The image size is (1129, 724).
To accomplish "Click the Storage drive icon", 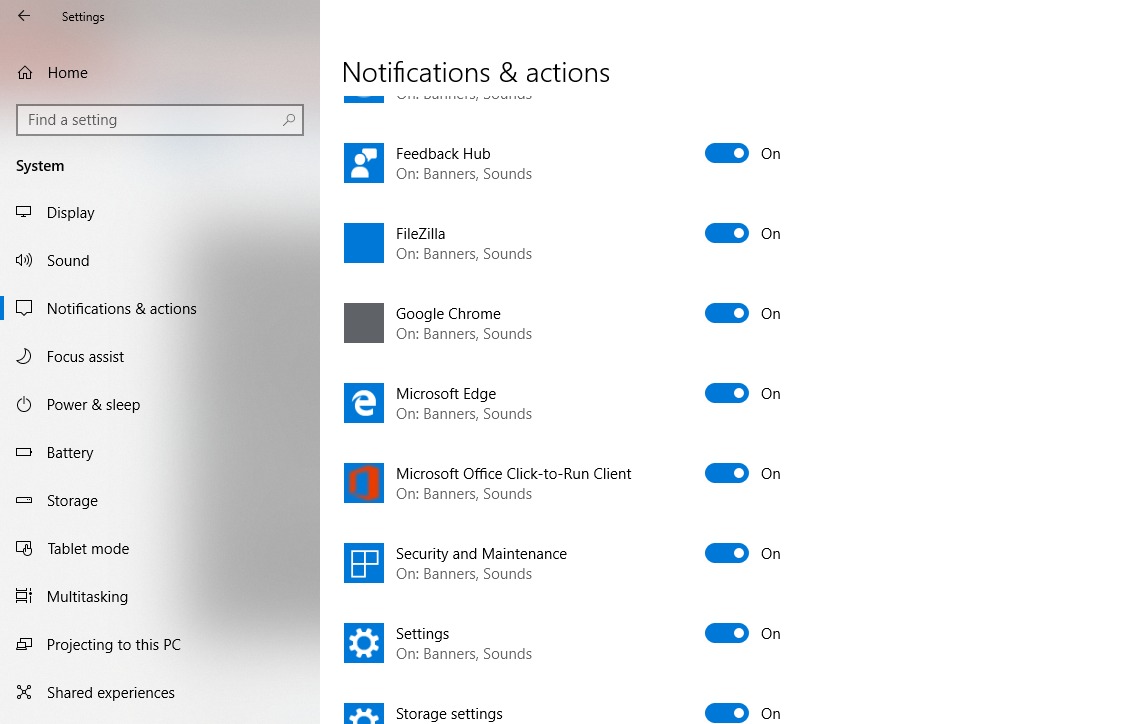I will [x=24, y=500].
